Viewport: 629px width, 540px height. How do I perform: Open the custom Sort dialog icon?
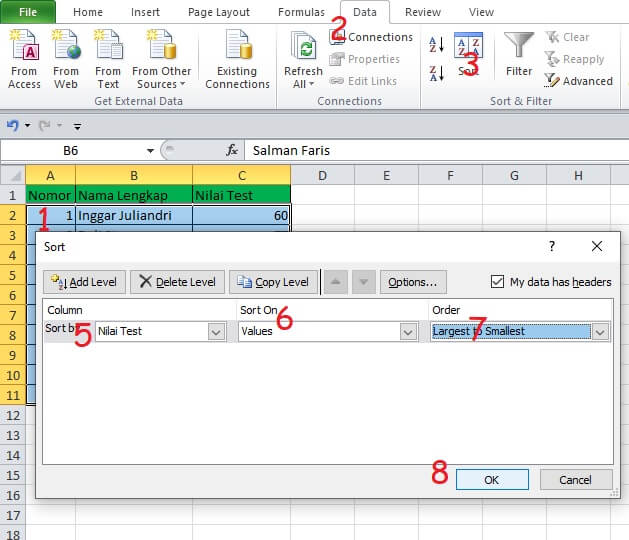click(468, 46)
